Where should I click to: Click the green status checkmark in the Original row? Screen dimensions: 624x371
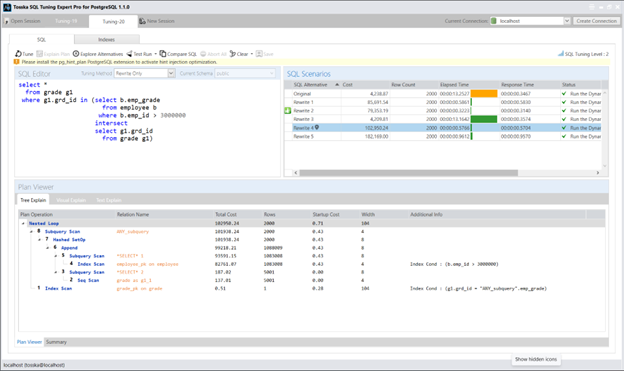coord(564,94)
